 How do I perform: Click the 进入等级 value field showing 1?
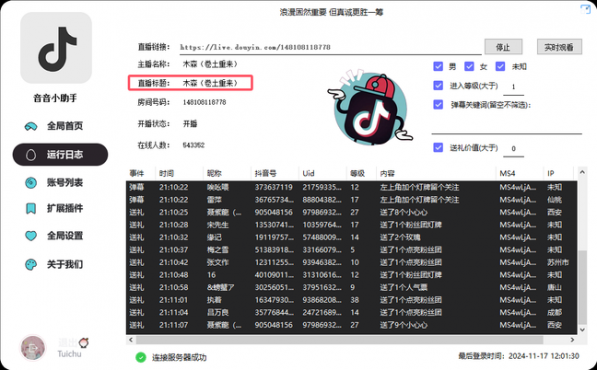pos(513,87)
